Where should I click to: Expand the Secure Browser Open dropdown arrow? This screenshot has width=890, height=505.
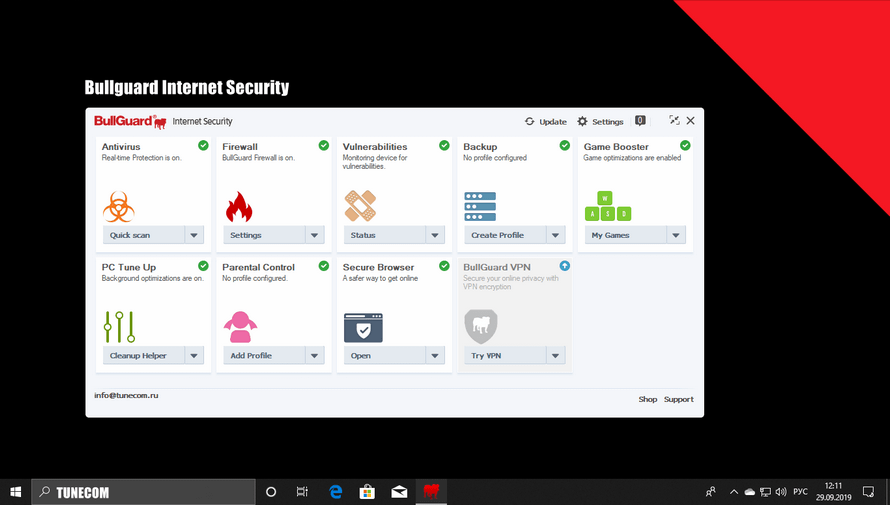point(435,355)
